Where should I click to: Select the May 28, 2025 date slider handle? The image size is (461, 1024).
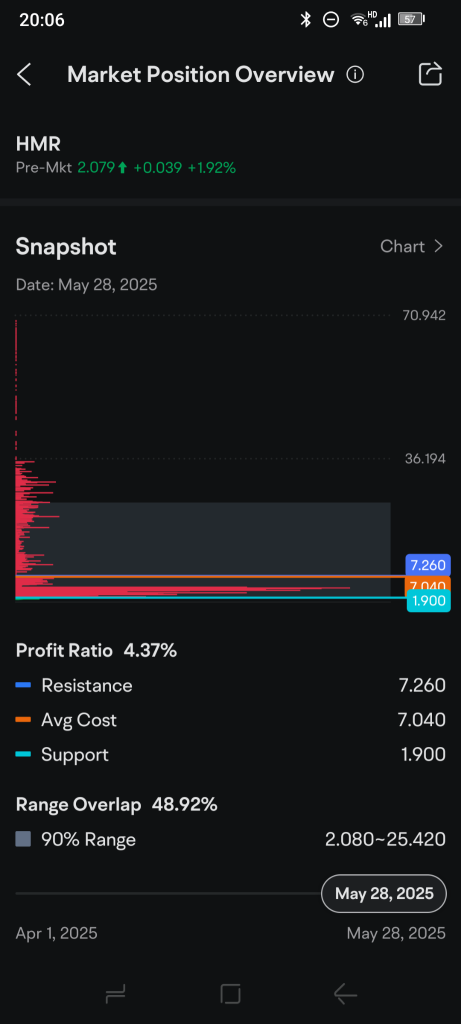(x=384, y=893)
